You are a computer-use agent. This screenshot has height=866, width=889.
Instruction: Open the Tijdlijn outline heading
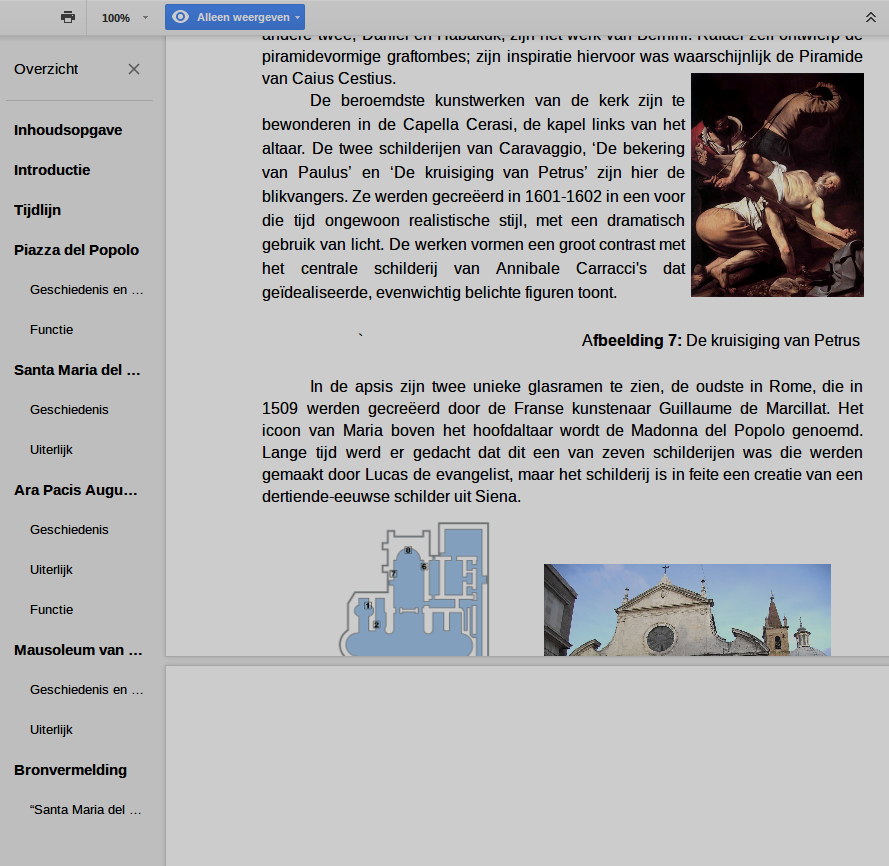pos(36,210)
